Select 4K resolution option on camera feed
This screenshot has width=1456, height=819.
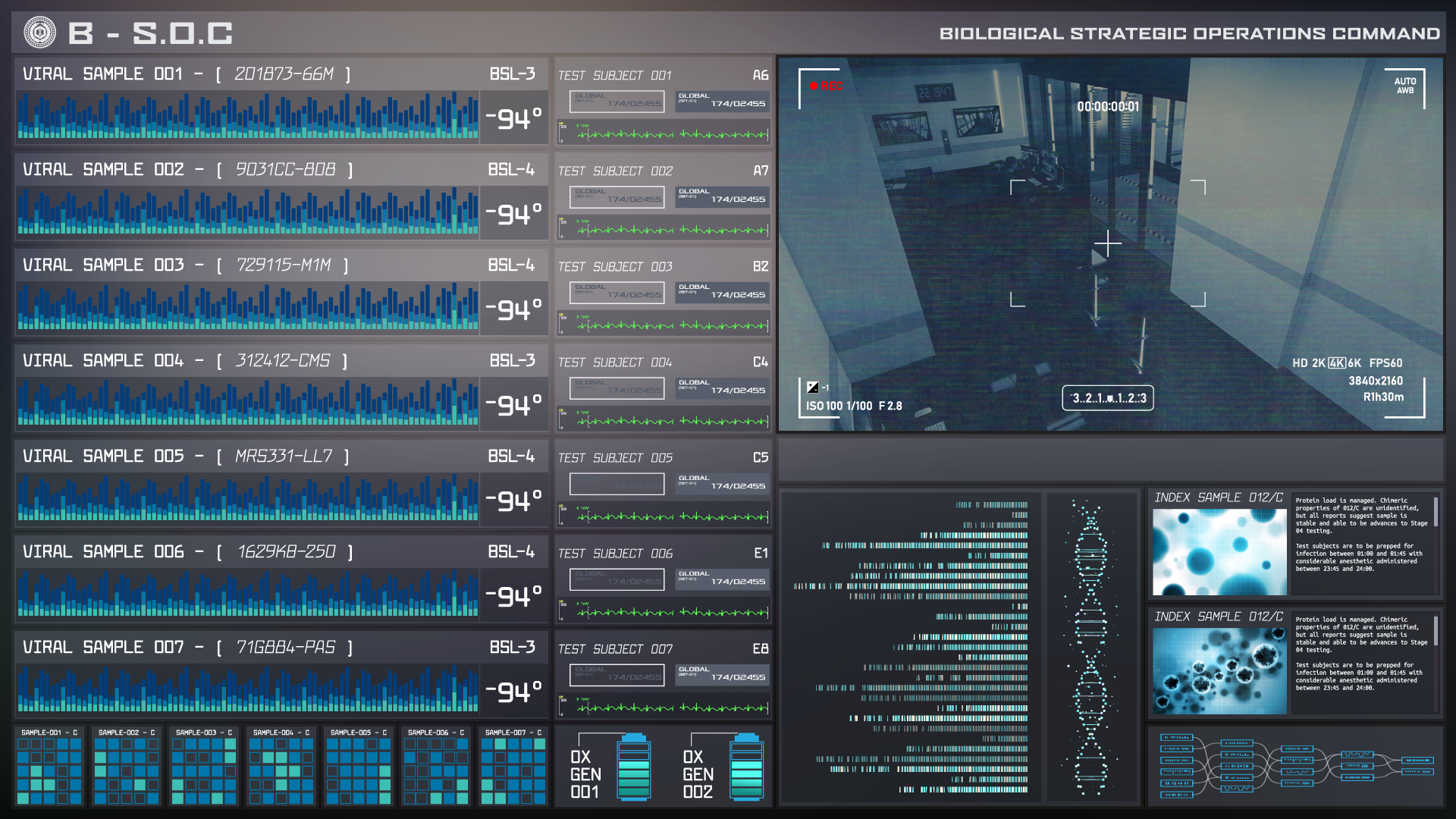pyautogui.click(x=1337, y=363)
